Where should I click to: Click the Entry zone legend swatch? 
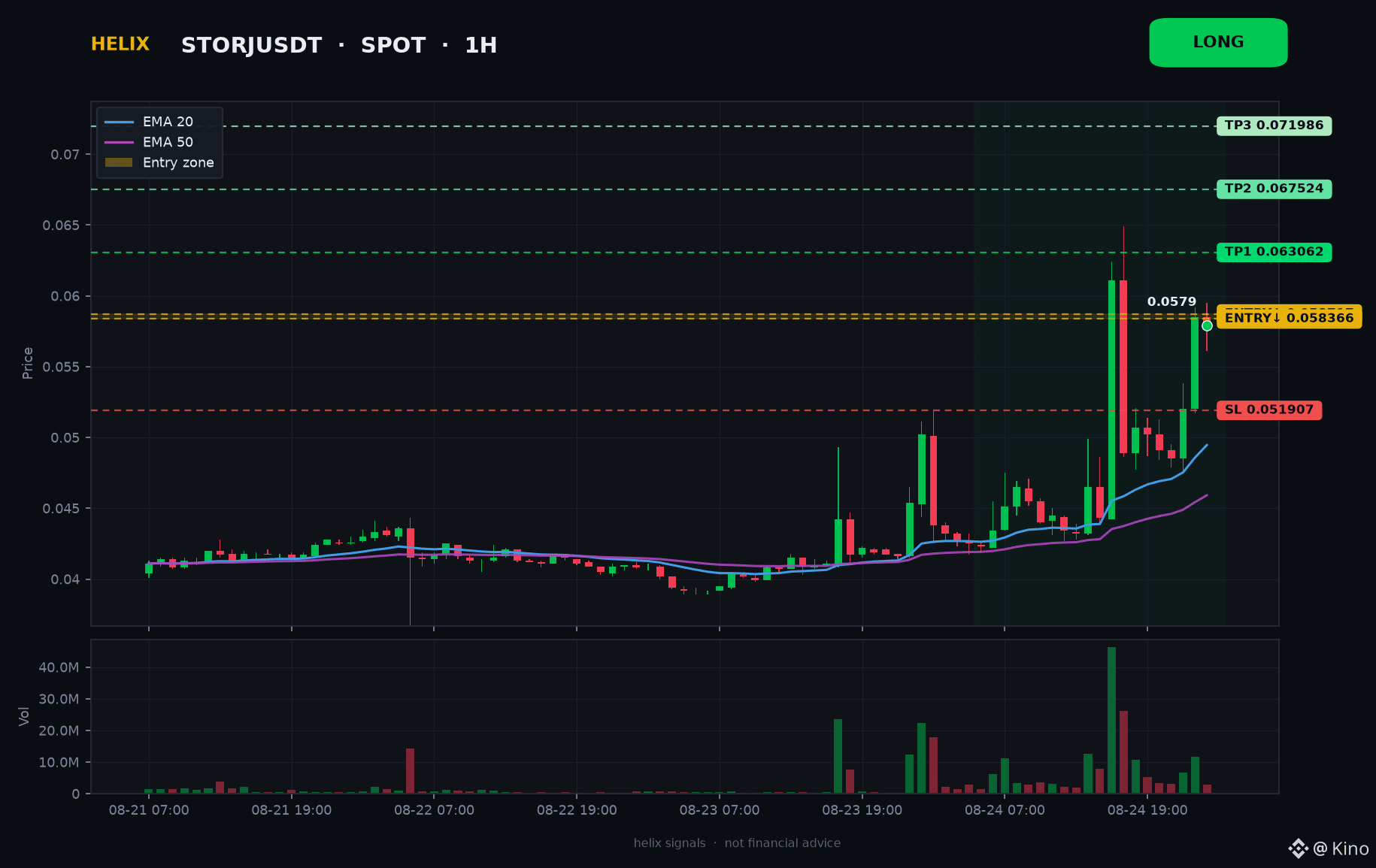click(119, 162)
